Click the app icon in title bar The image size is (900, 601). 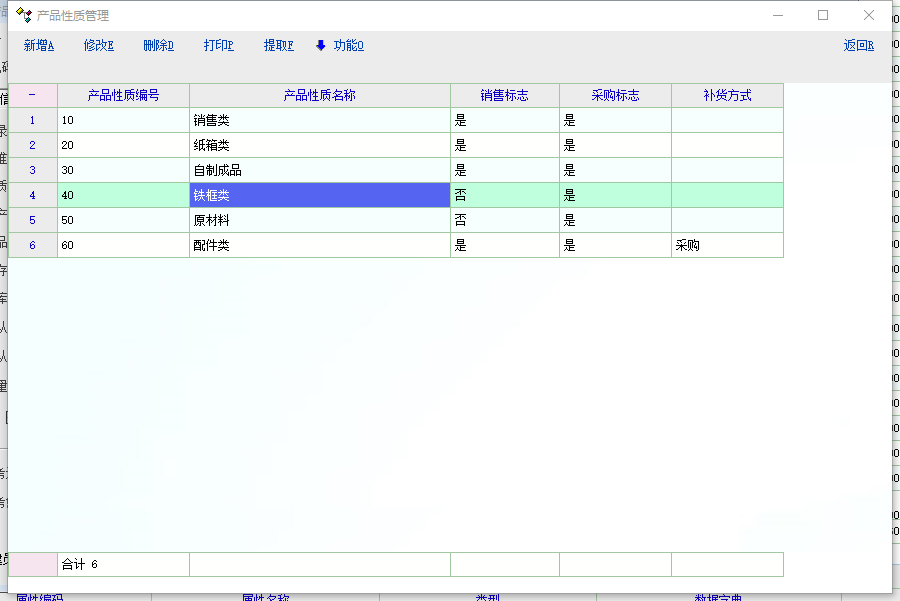coord(23,15)
